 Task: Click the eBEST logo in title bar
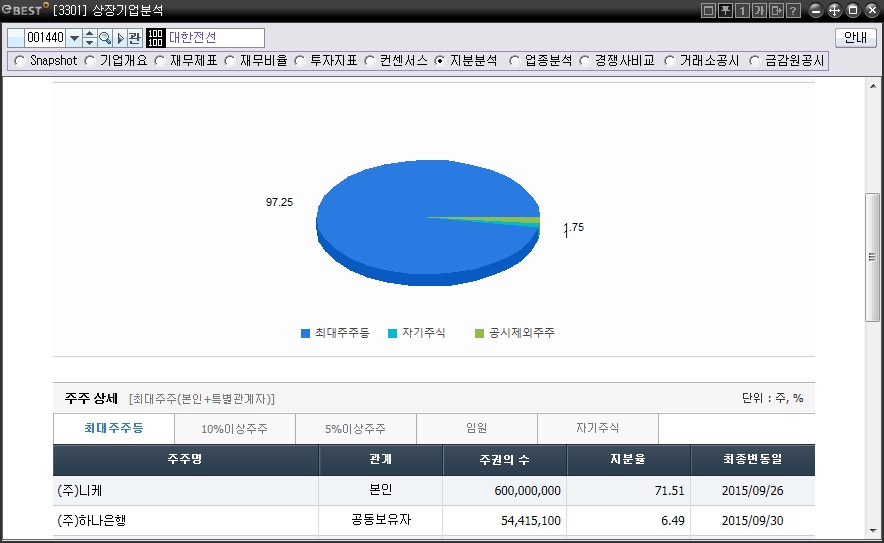coord(25,10)
